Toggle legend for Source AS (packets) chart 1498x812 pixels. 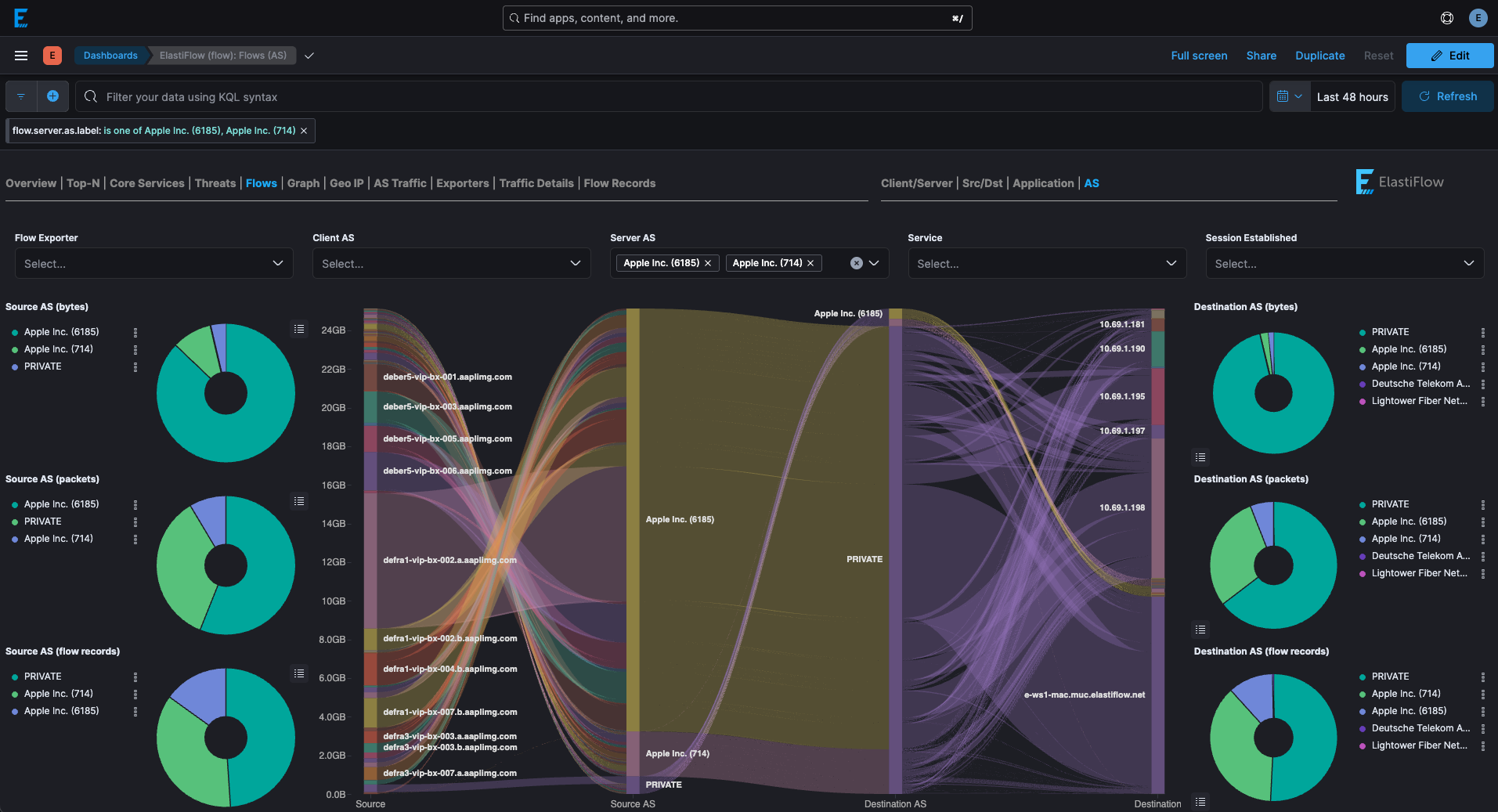[299, 501]
